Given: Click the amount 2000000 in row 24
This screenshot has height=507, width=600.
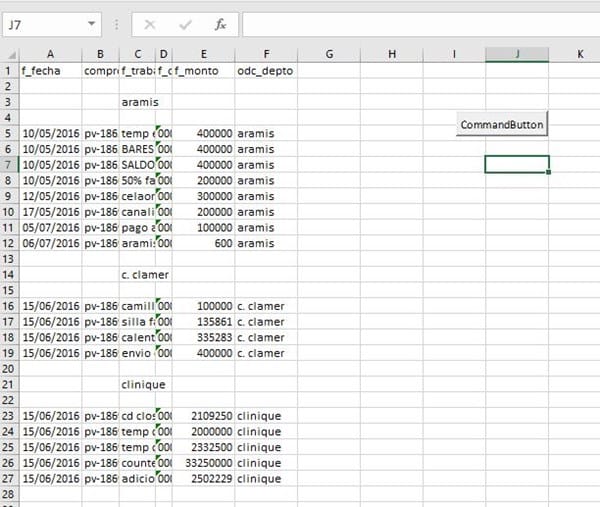Looking at the screenshot, I should pos(204,432).
